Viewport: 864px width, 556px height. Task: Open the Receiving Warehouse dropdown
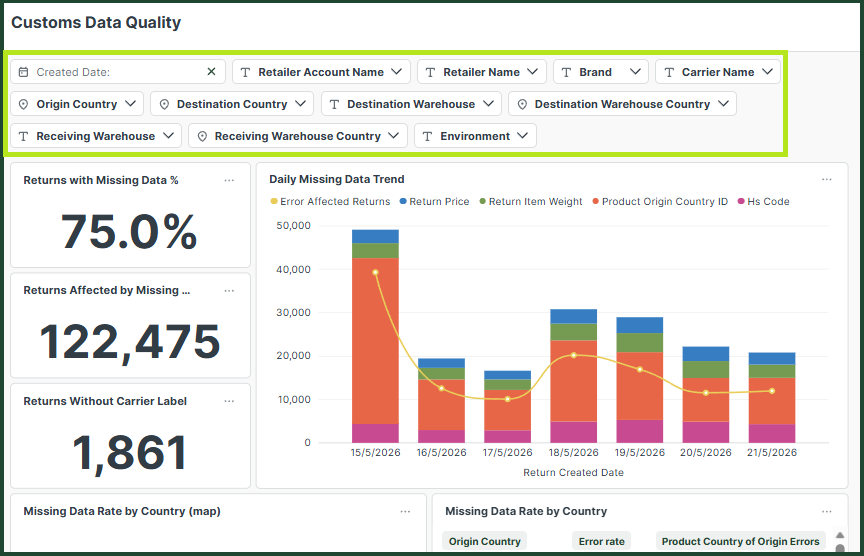96,136
